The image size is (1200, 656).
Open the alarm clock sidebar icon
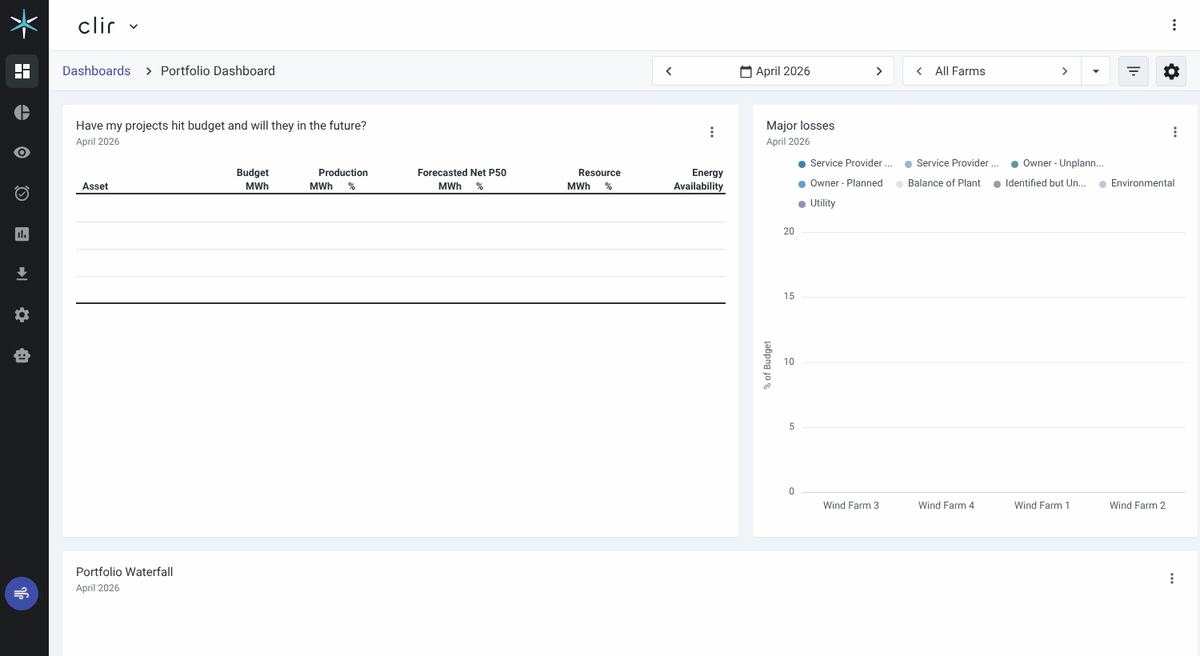22,193
